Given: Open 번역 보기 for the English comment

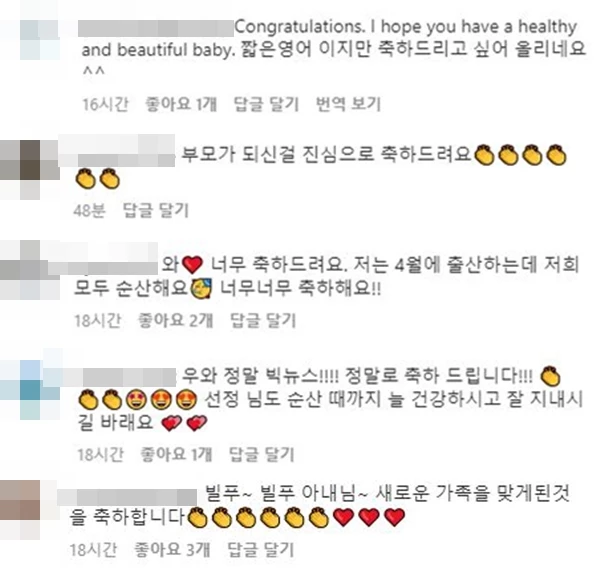Looking at the screenshot, I should [348, 104].
